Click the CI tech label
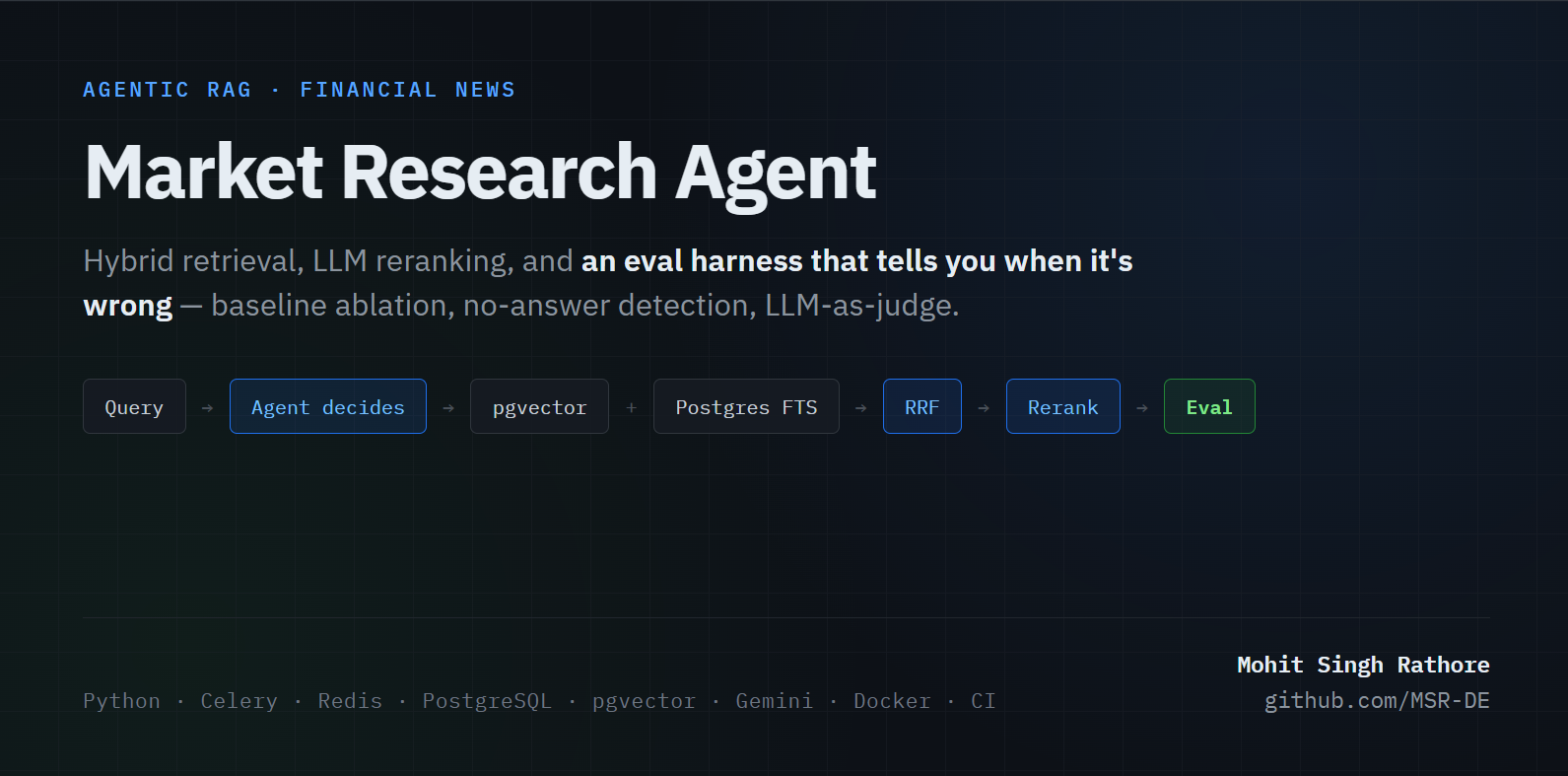 pyautogui.click(x=984, y=701)
